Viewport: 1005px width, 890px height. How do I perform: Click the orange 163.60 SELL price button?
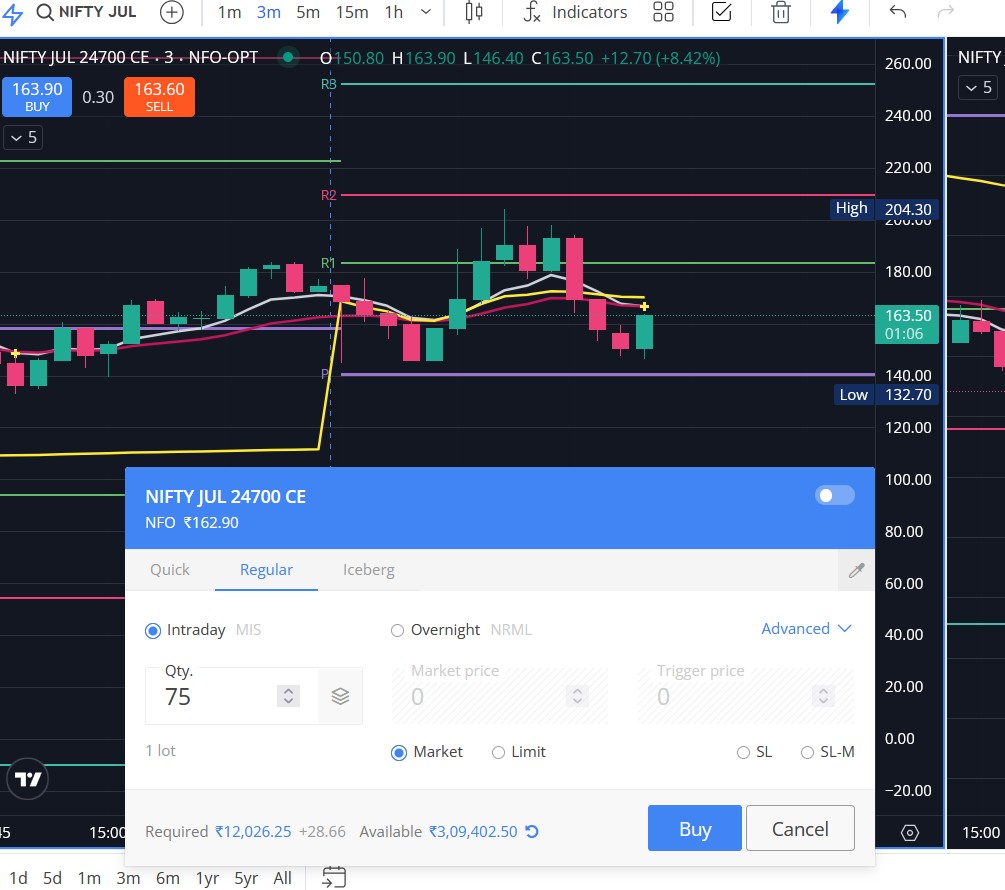pyautogui.click(x=159, y=97)
